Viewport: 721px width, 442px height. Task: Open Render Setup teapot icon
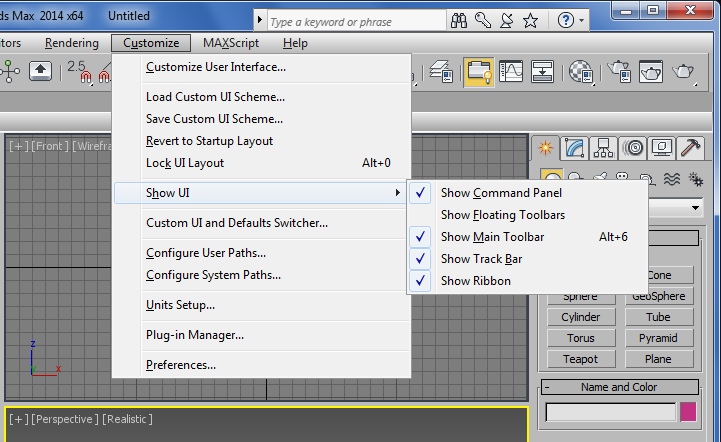[x=619, y=72]
